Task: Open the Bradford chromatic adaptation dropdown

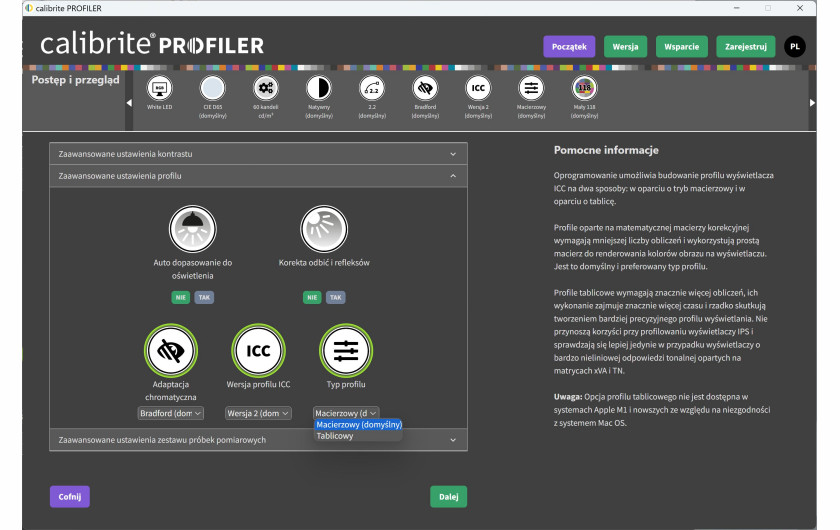Action: [x=170, y=413]
